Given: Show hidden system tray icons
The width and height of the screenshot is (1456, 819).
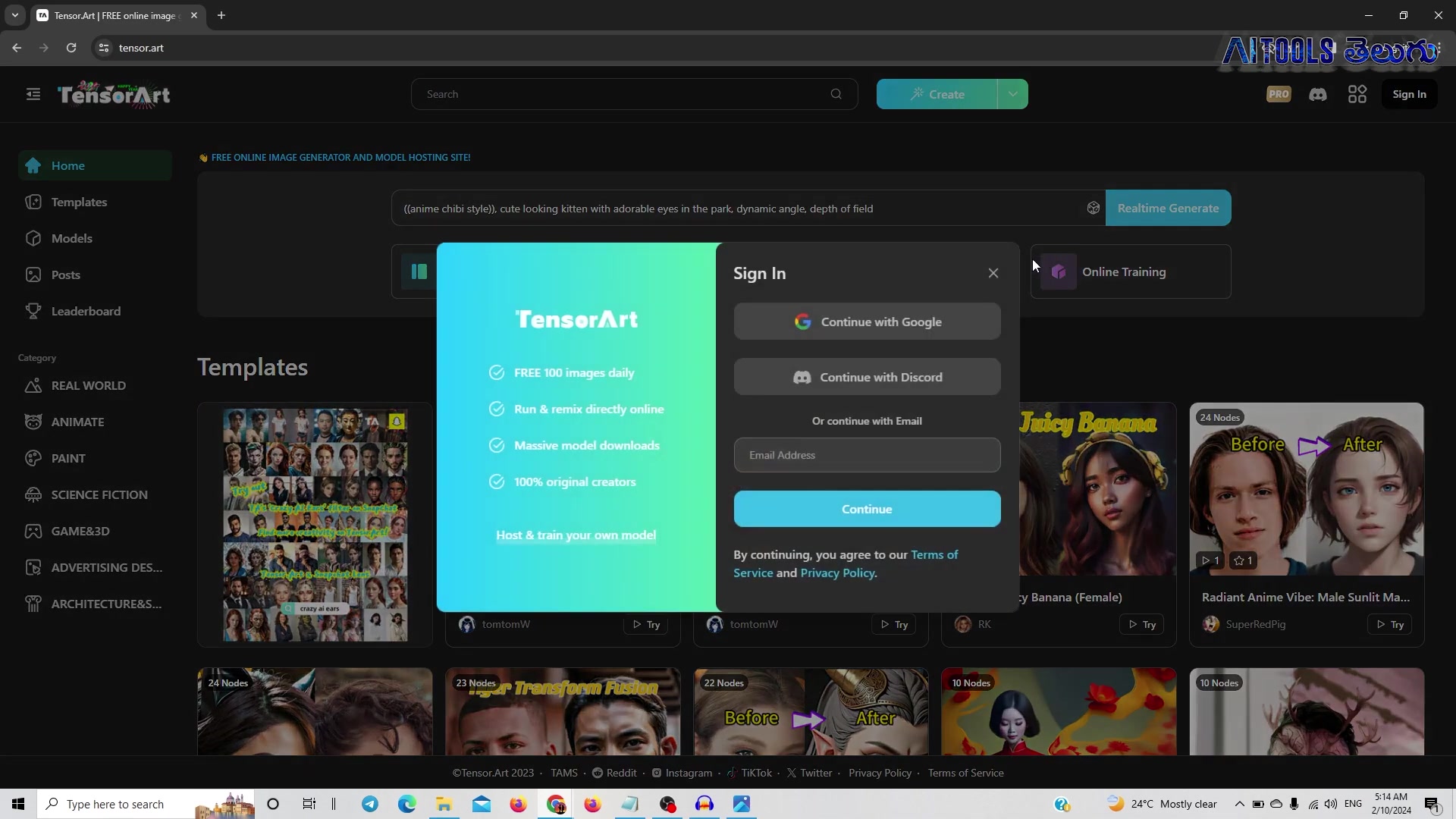Looking at the screenshot, I should pos(1239,804).
